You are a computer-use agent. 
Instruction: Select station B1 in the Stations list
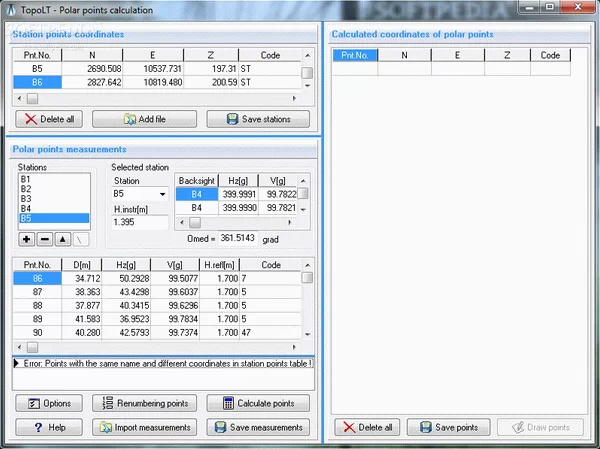[x=26, y=179]
